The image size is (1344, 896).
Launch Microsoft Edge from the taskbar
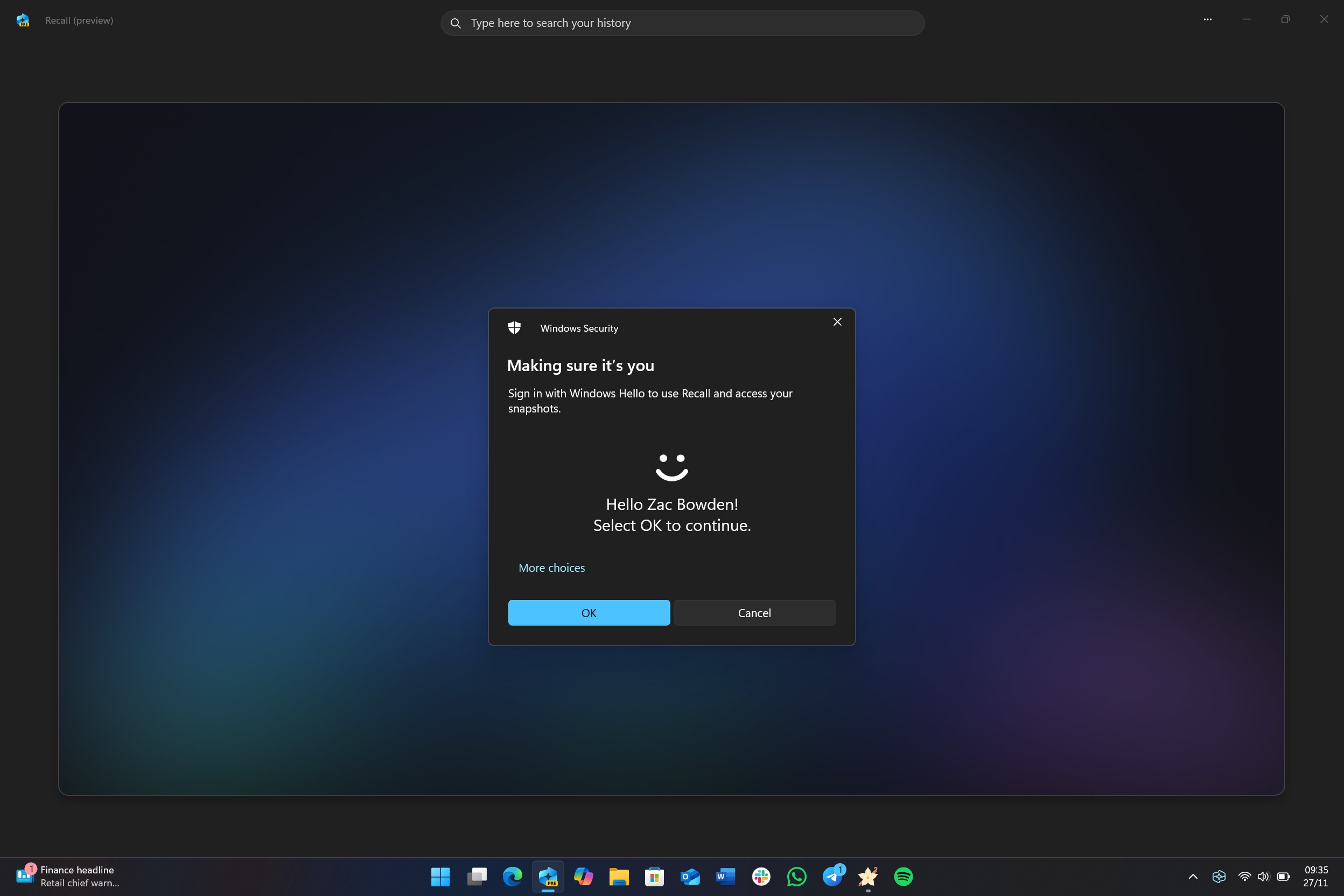[x=512, y=876]
